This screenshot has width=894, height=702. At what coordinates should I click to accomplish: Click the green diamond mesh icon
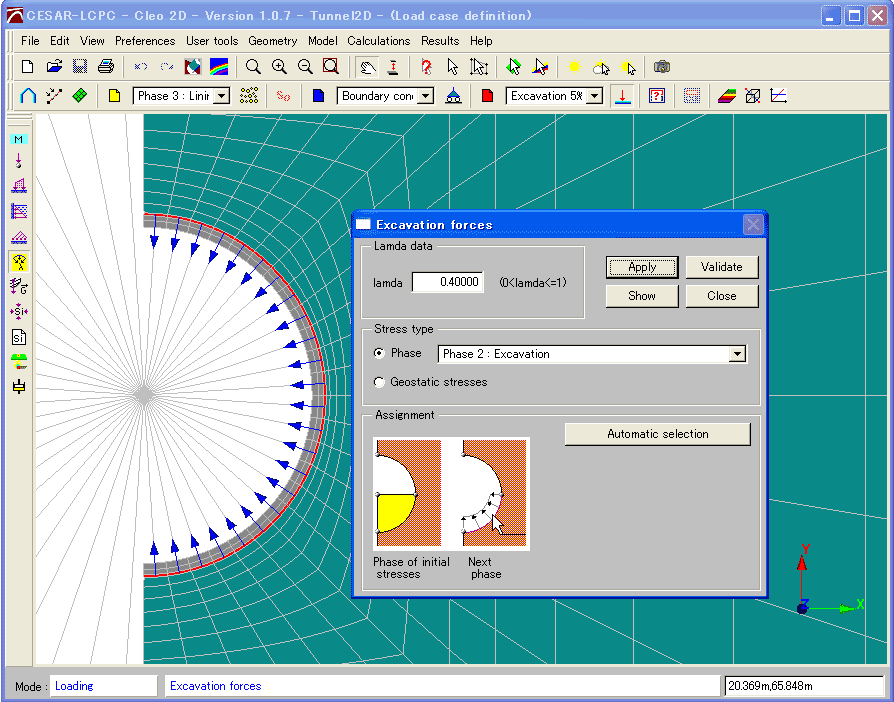click(x=80, y=96)
